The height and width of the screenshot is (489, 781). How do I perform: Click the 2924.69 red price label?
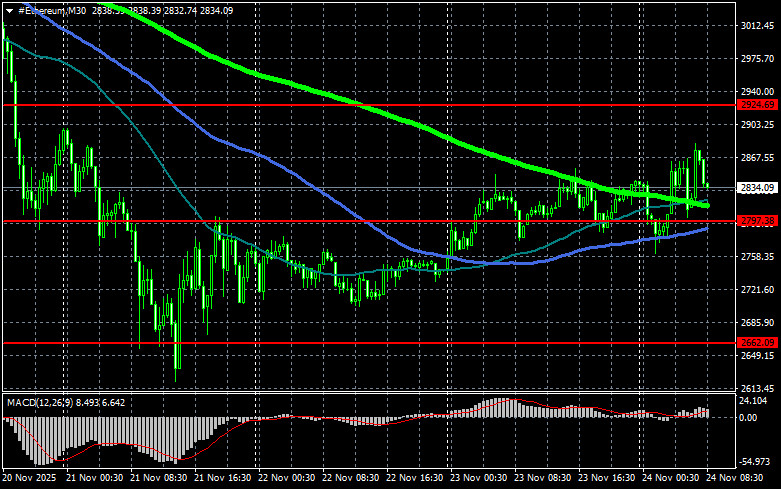757,105
